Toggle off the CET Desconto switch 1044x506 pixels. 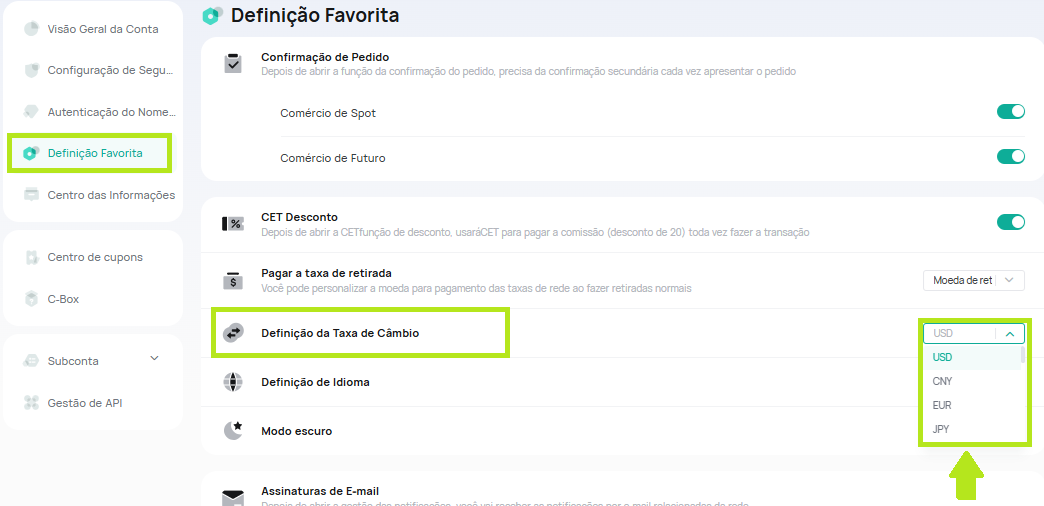pyautogui.click(x=1011, y=222)
